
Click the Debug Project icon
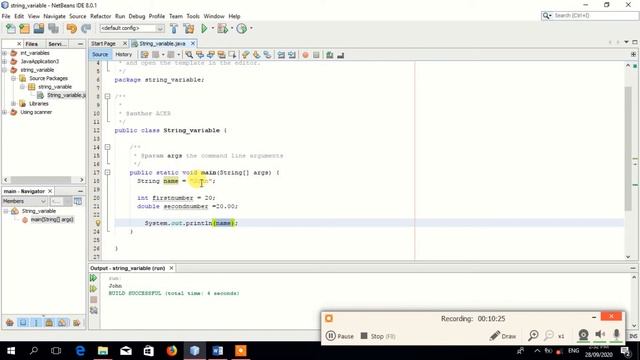(223, 29)
